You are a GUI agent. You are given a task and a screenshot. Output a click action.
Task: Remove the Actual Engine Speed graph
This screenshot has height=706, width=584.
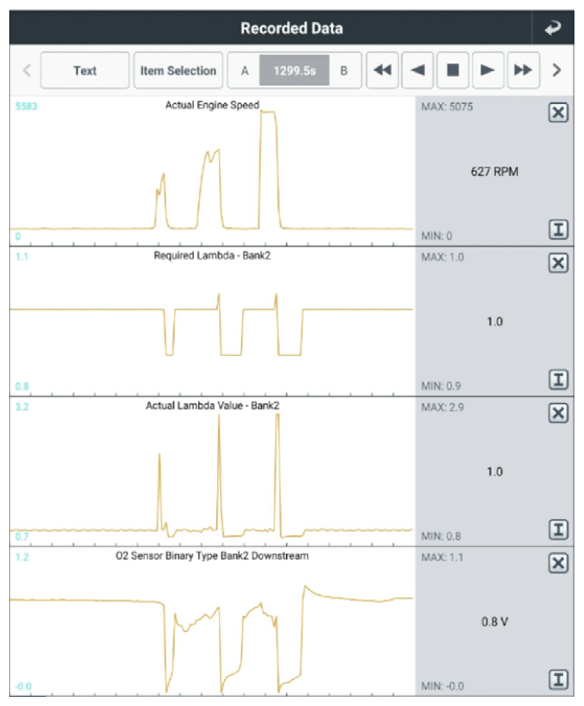(x=558, y=113)
